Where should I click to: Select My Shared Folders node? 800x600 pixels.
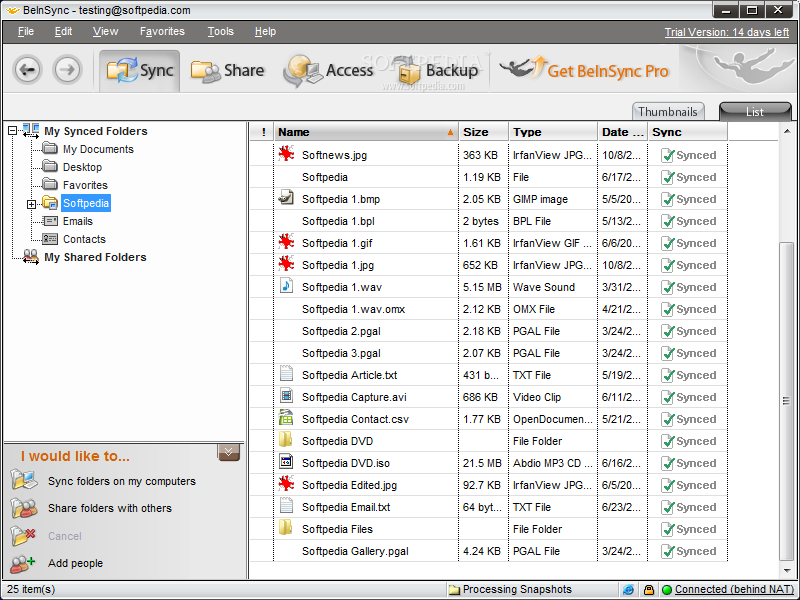[x=95, y=257]
